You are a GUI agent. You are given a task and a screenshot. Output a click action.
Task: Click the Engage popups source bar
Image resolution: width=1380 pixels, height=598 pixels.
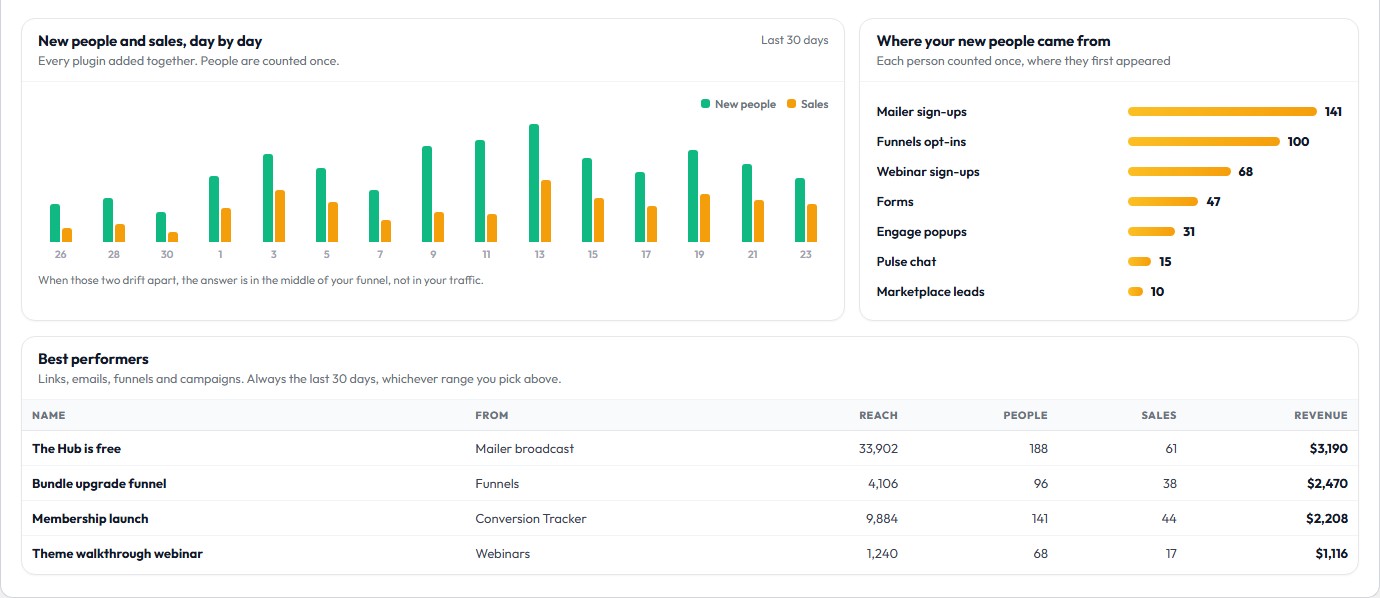click(x=1151, y=232)
